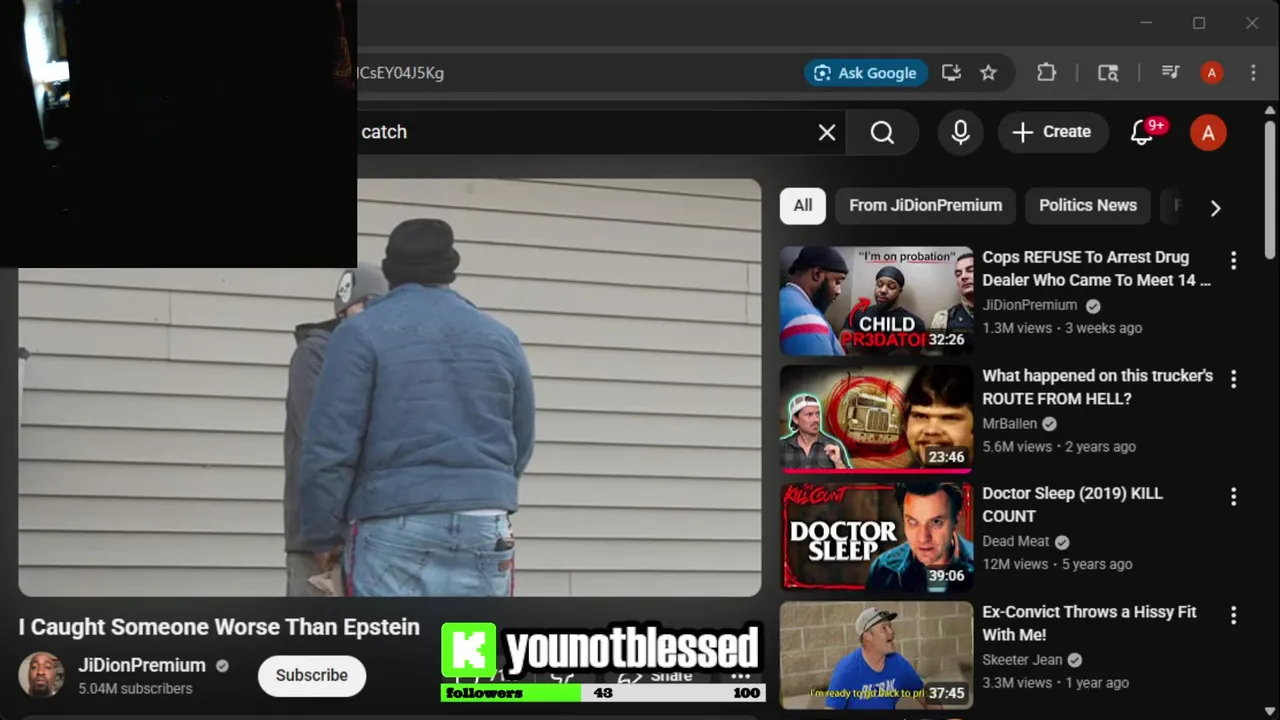This screenshot has height=720, width=1280.
Task: Click '1.3M views · 3 weeks ago' text
Action: pyautogui.click(x=1062, y=328)
